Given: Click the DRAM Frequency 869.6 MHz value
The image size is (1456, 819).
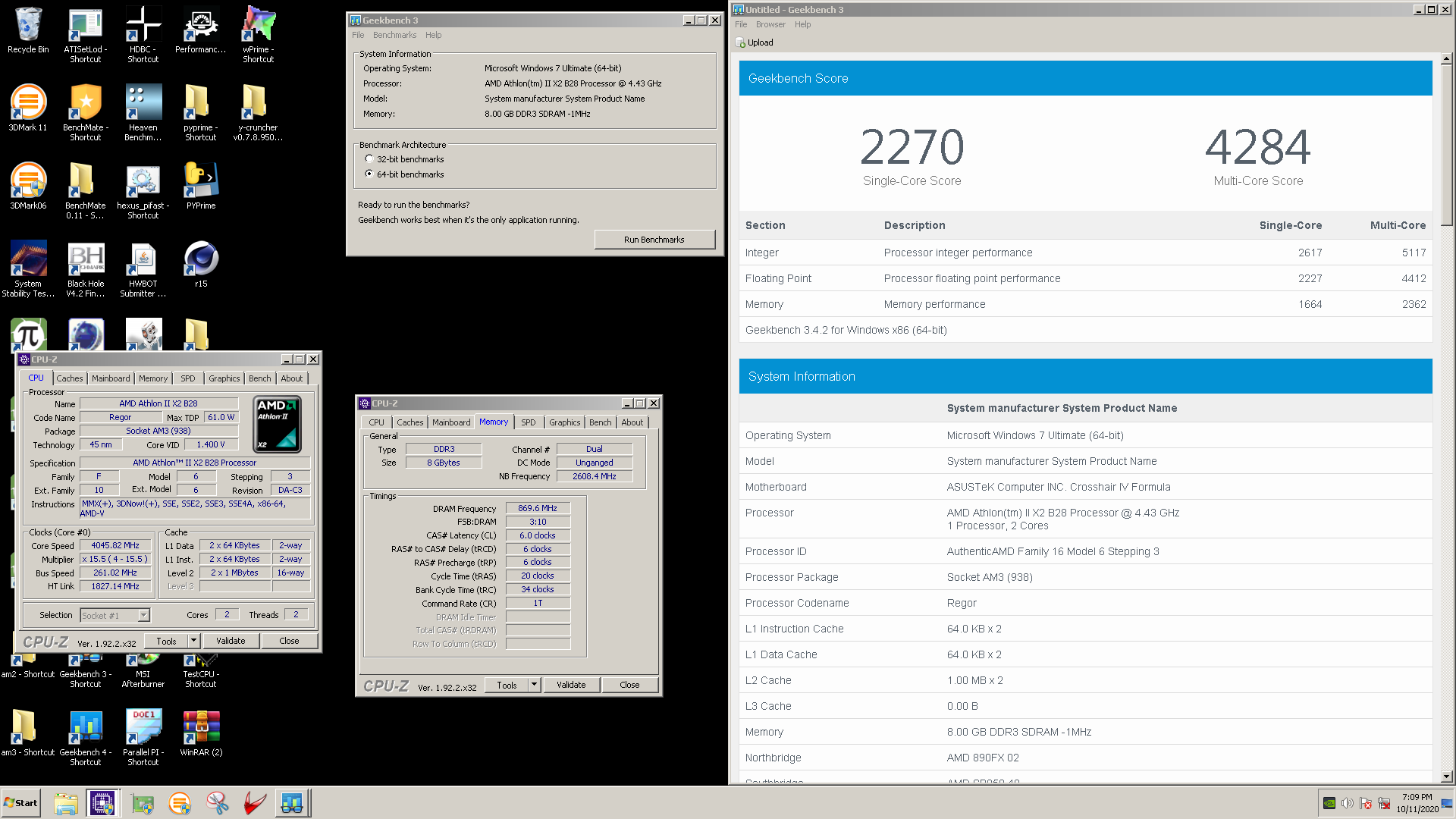Looking at the screenshot, I should [x=538, y=509].
